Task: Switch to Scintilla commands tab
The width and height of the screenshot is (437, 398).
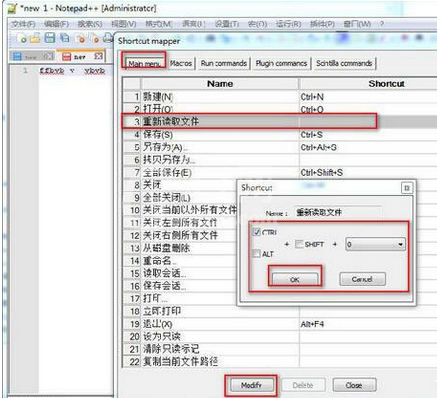Action: (344, 63)
